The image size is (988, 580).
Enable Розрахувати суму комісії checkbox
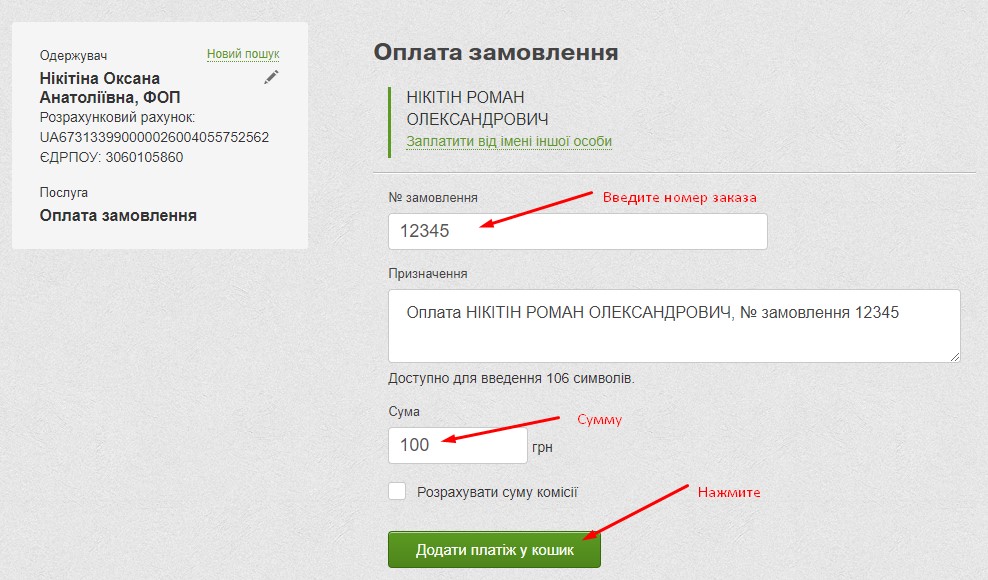(397, 491)
